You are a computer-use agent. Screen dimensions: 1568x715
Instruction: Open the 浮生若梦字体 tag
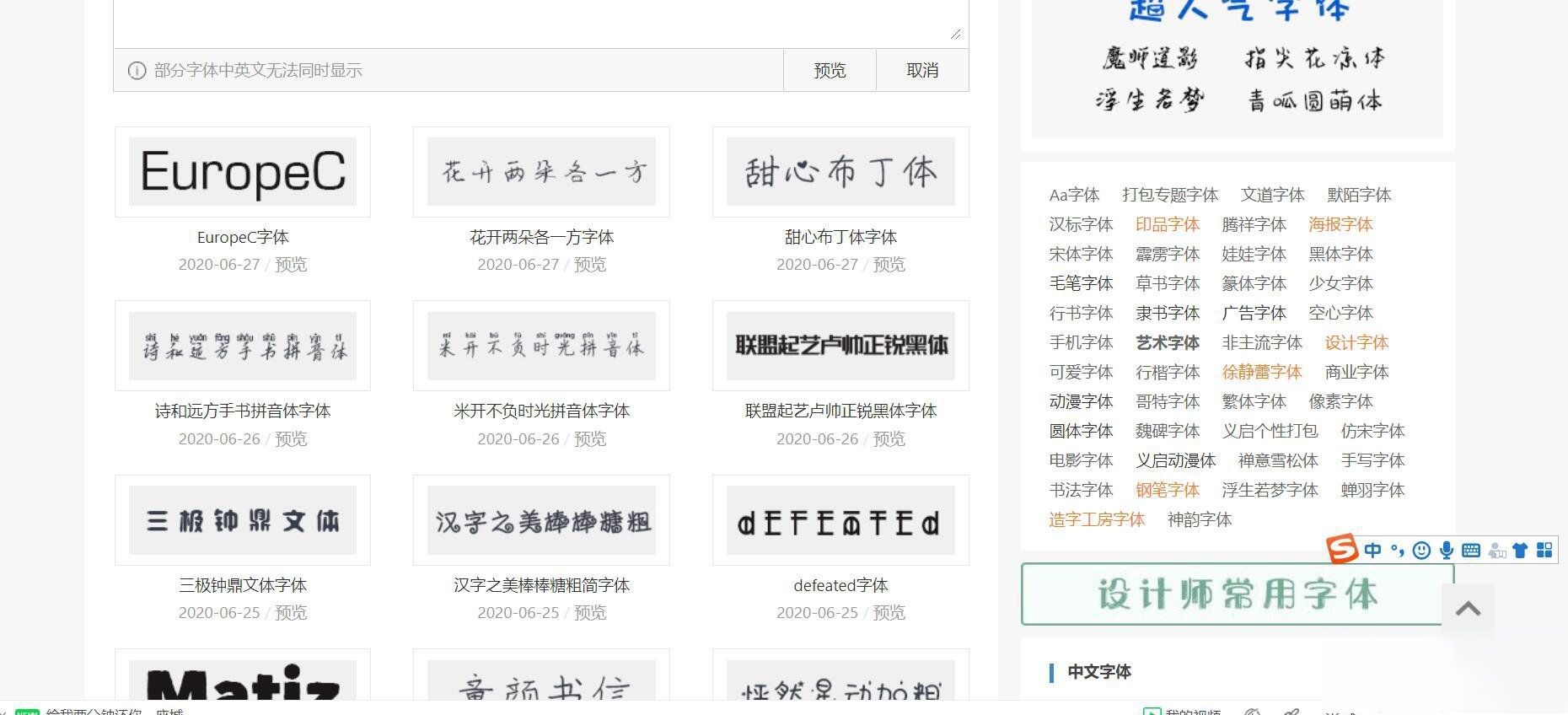tap(1270, 490)
